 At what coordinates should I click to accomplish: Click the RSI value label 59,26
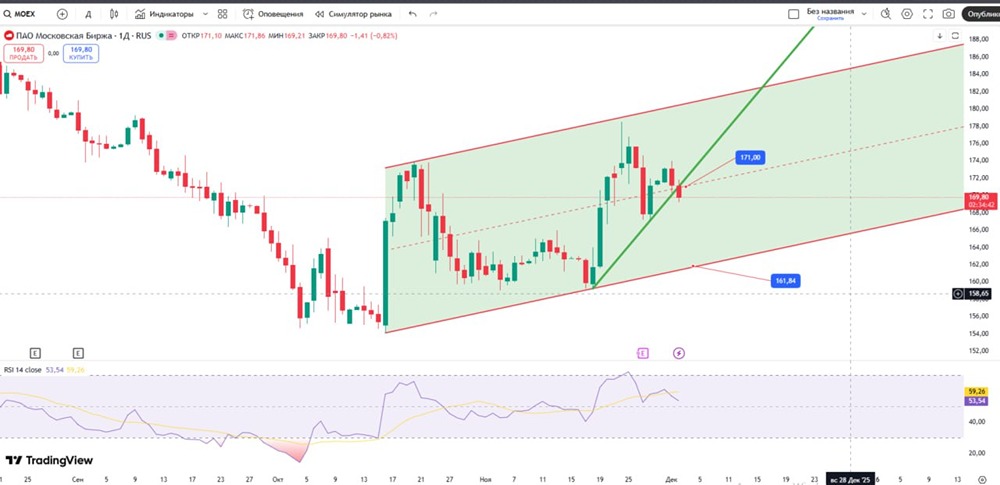click(976, 391)
